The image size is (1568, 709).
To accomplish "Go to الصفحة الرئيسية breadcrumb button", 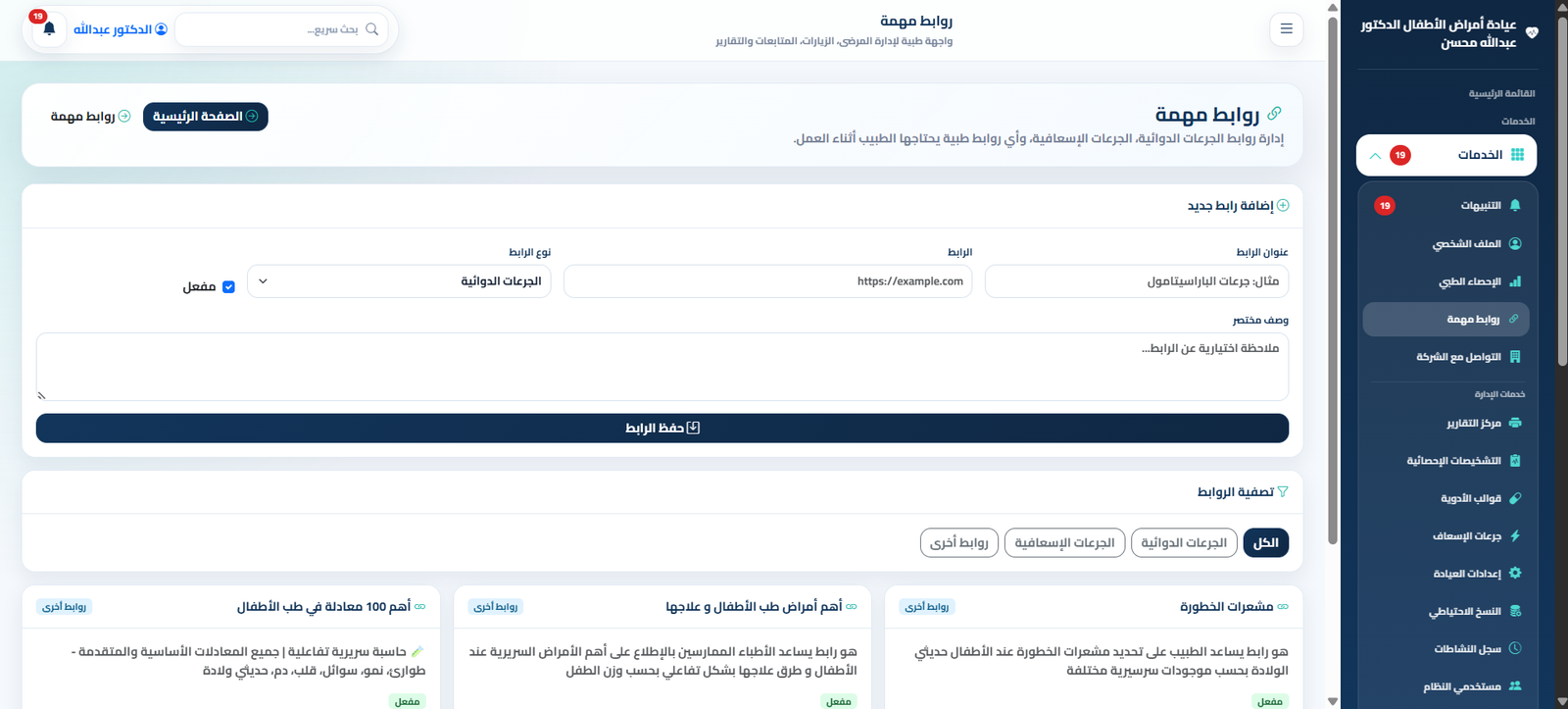I will (206, 116).
